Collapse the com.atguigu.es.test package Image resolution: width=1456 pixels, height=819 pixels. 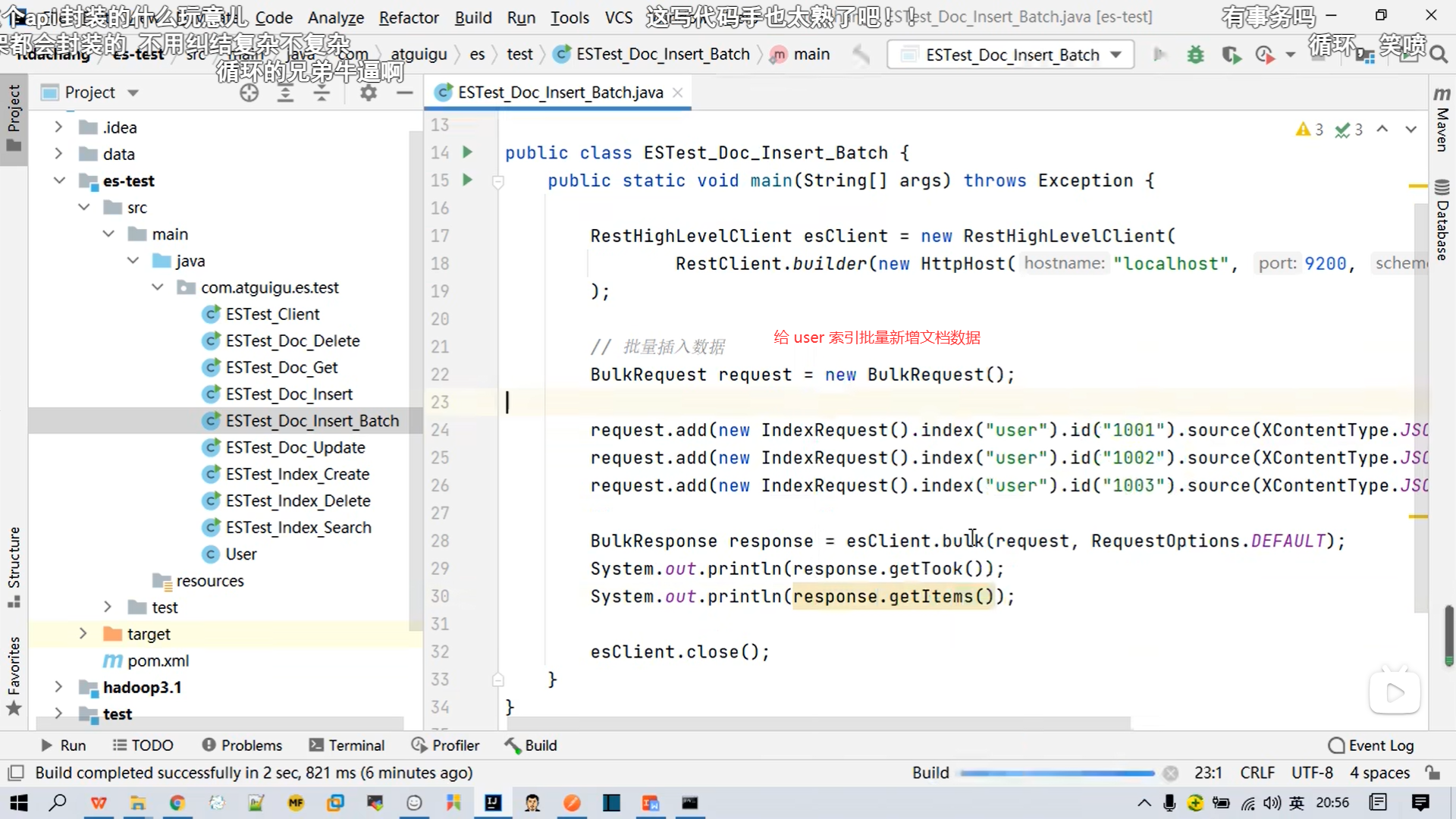point(157,287)
